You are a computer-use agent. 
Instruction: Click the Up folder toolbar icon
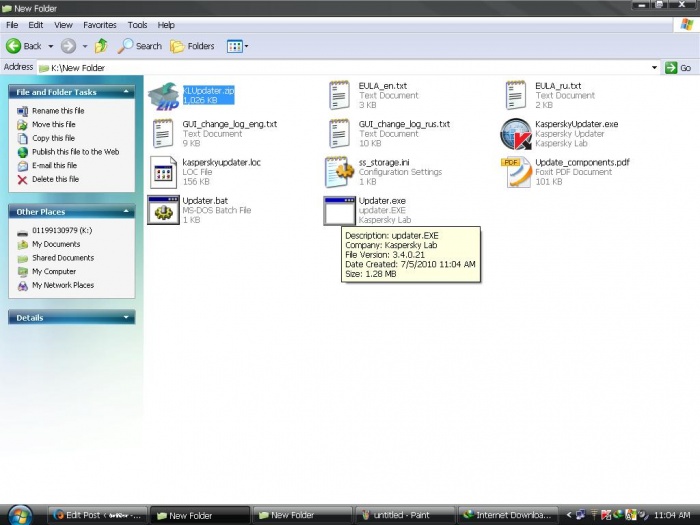(x=101, y=46)
